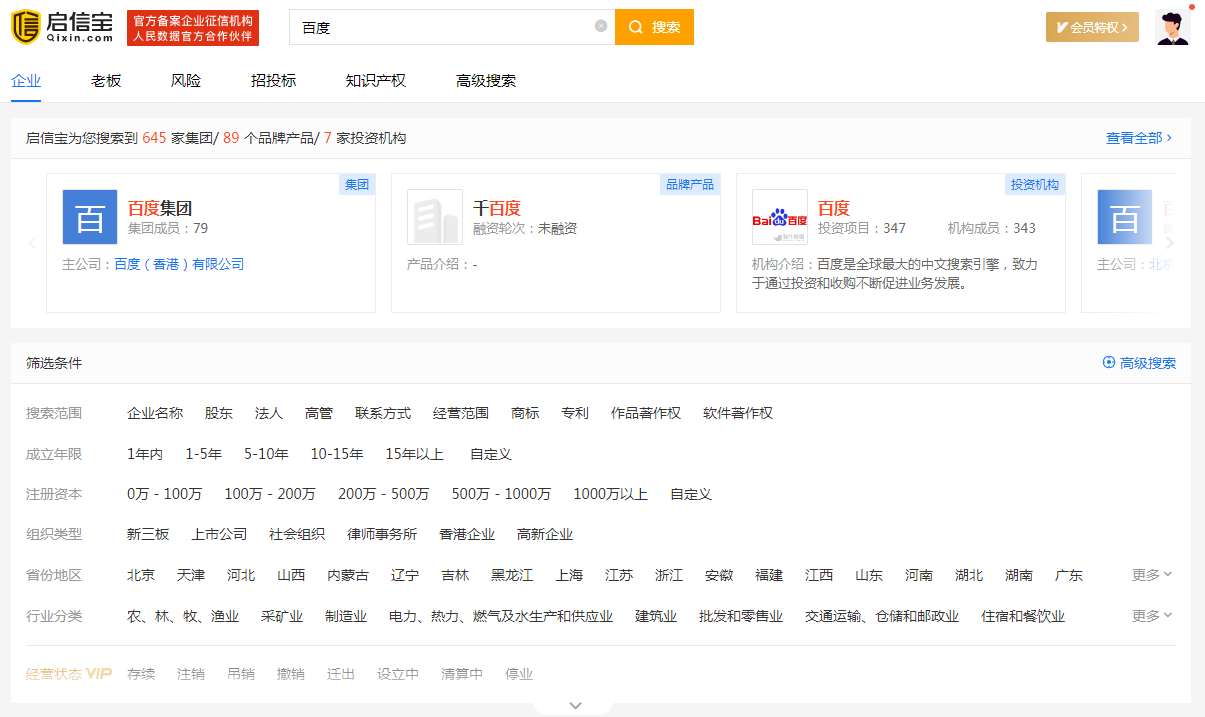Image resolution: width=1205 pixels, height=717 pixels.
Task: Switch to the 企业 tab
Action: coord(26,81)
